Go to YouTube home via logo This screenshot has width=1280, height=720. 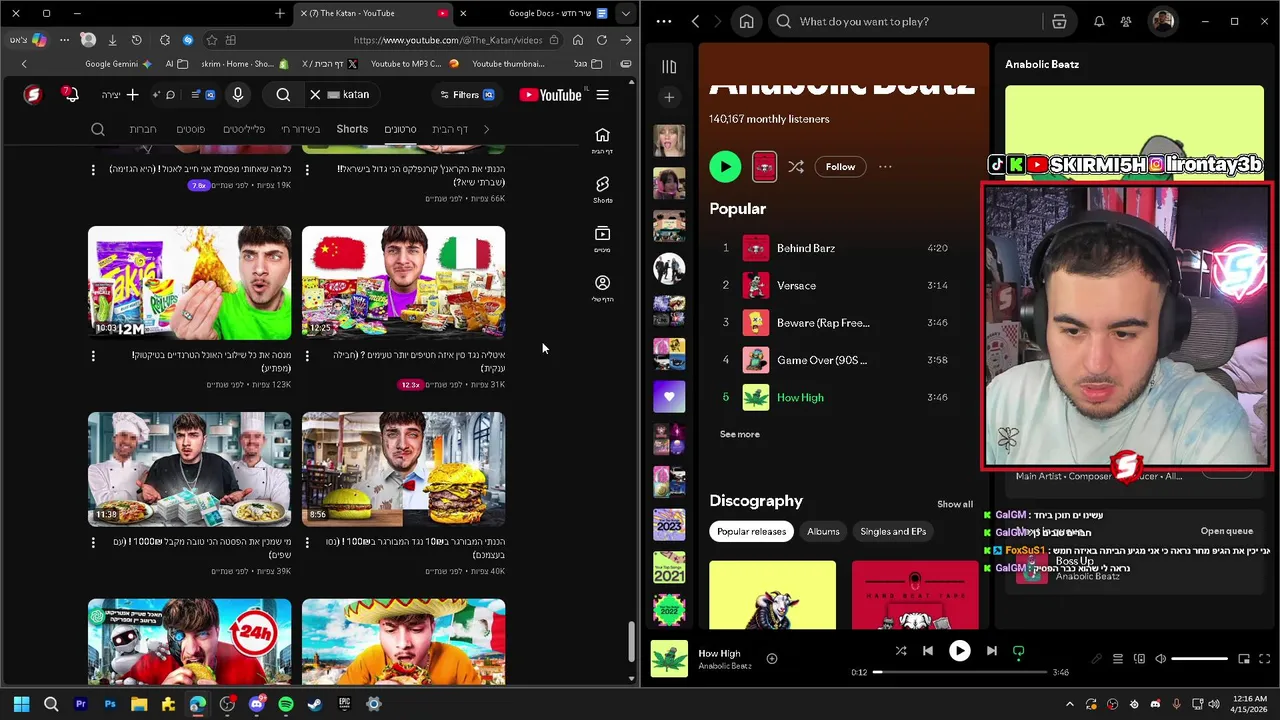pos(551,95)
